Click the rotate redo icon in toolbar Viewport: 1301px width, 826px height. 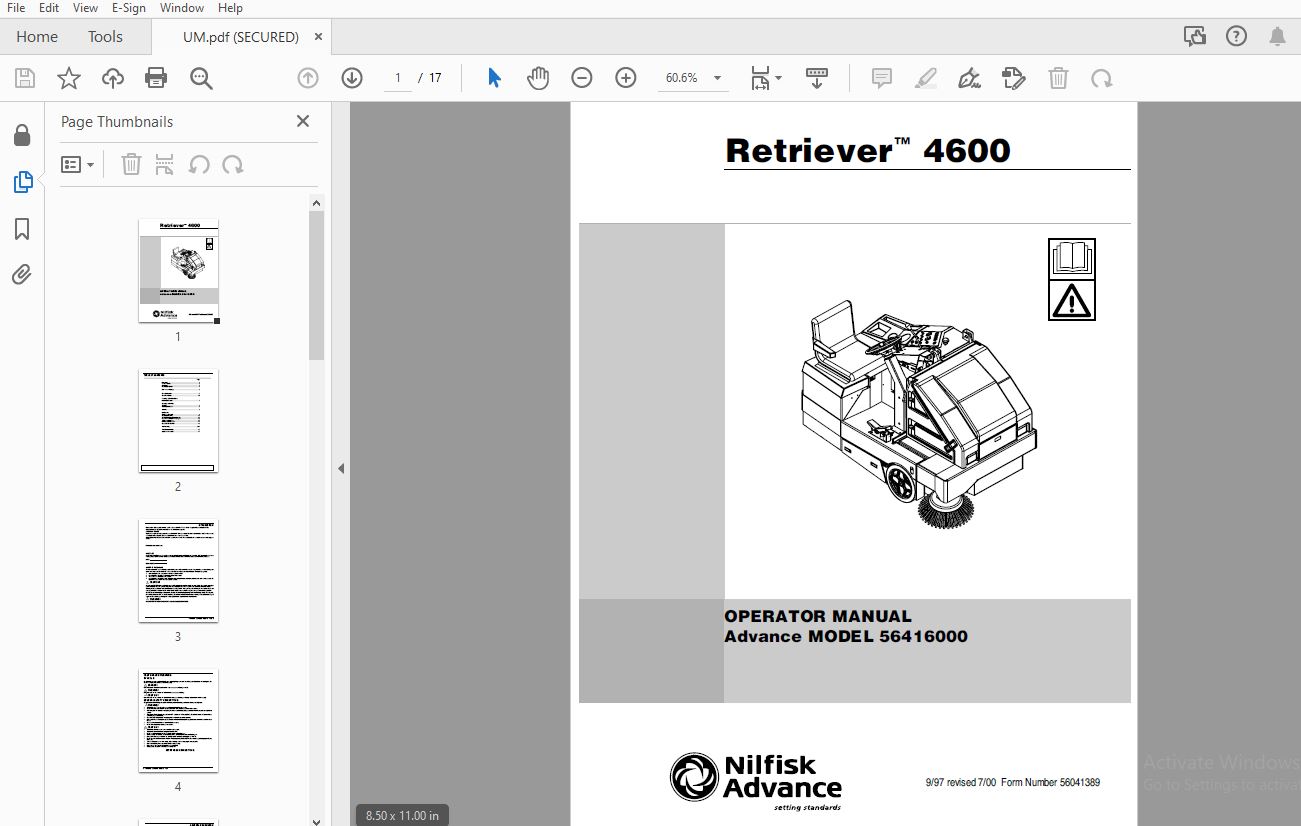pos(1102,78)
